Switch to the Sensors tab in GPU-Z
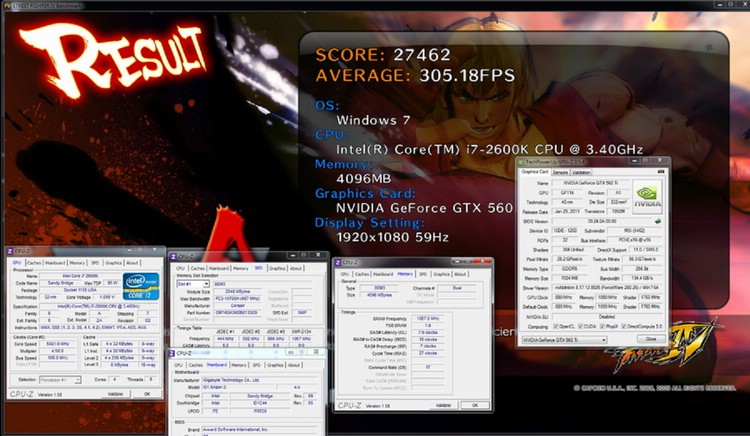750x436 pixels. click(x=560, y=172)
